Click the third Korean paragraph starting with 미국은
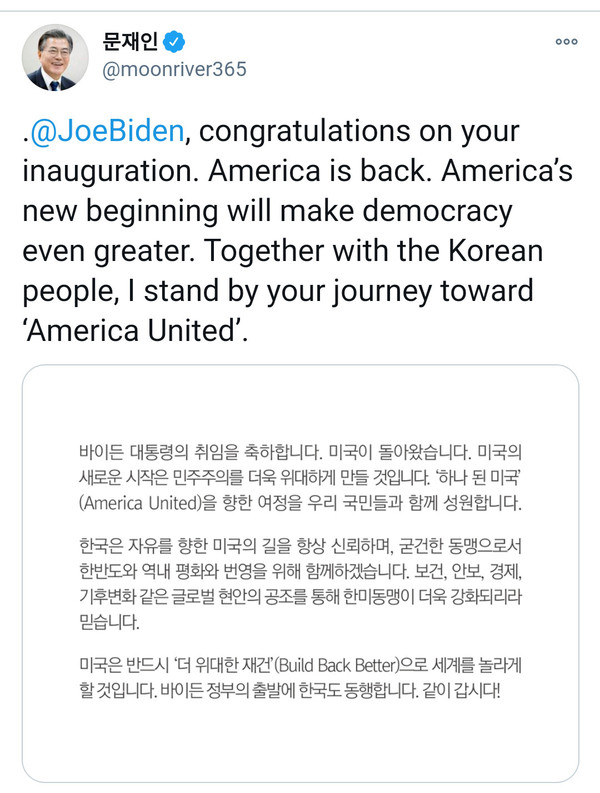 point(299,679)
